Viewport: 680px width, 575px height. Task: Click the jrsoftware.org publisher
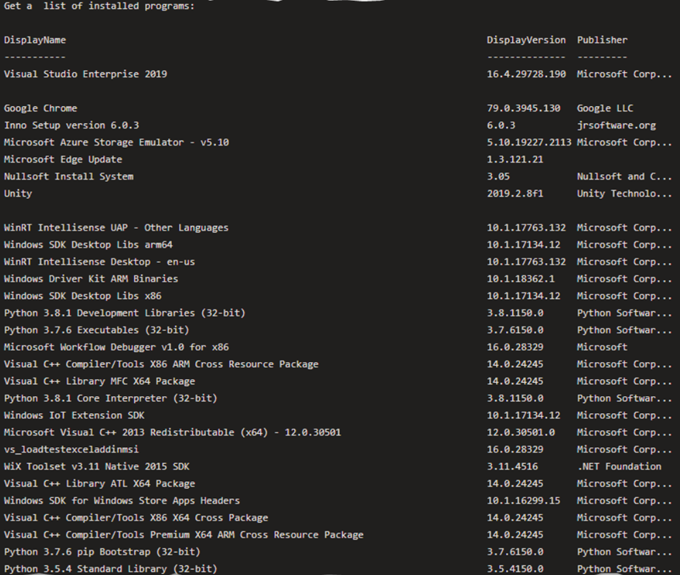pyautogui.click(x=616, y=125)
